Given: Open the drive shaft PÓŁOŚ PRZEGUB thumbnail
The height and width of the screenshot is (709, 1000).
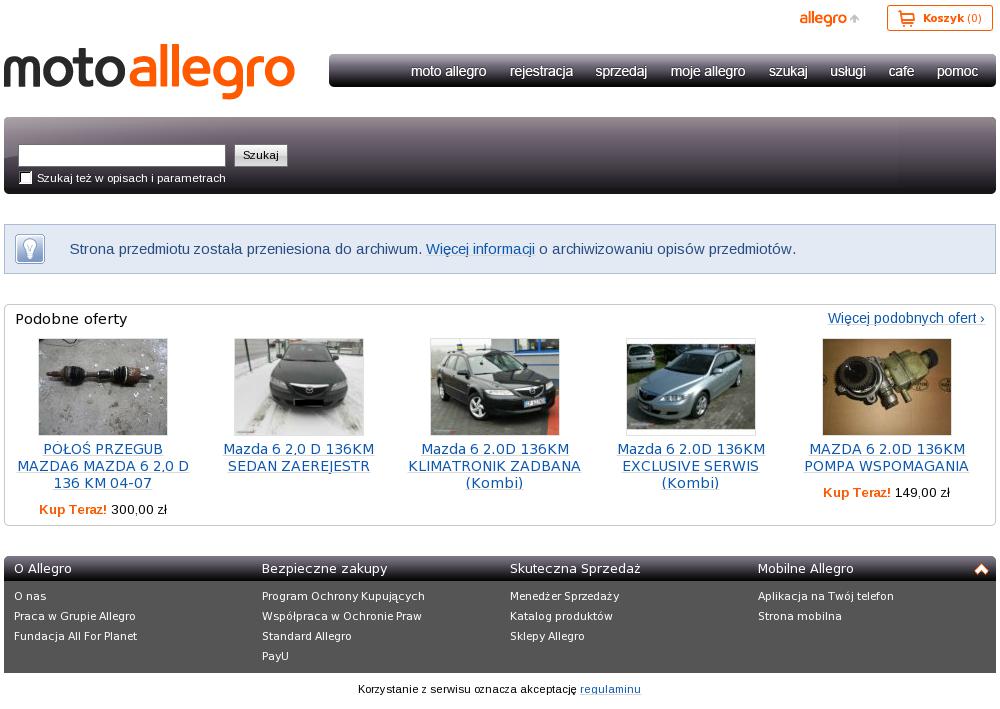Looking at the screenshot, I should point(103,387).
